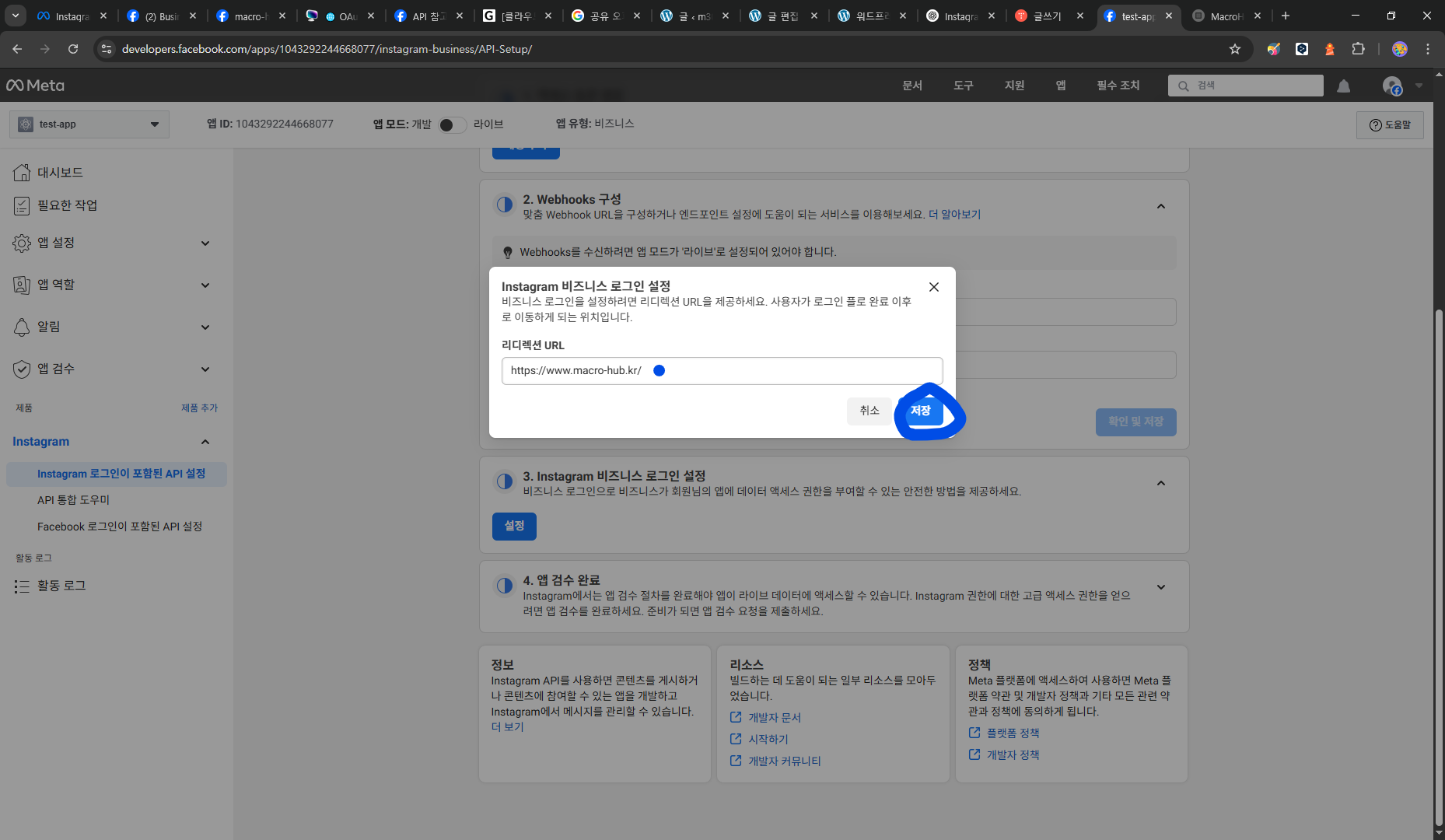Image resolution: width=1445 pixels, height=840 pixels.
Task: Open the profile avatar menu
Action: coord(1392,86)
